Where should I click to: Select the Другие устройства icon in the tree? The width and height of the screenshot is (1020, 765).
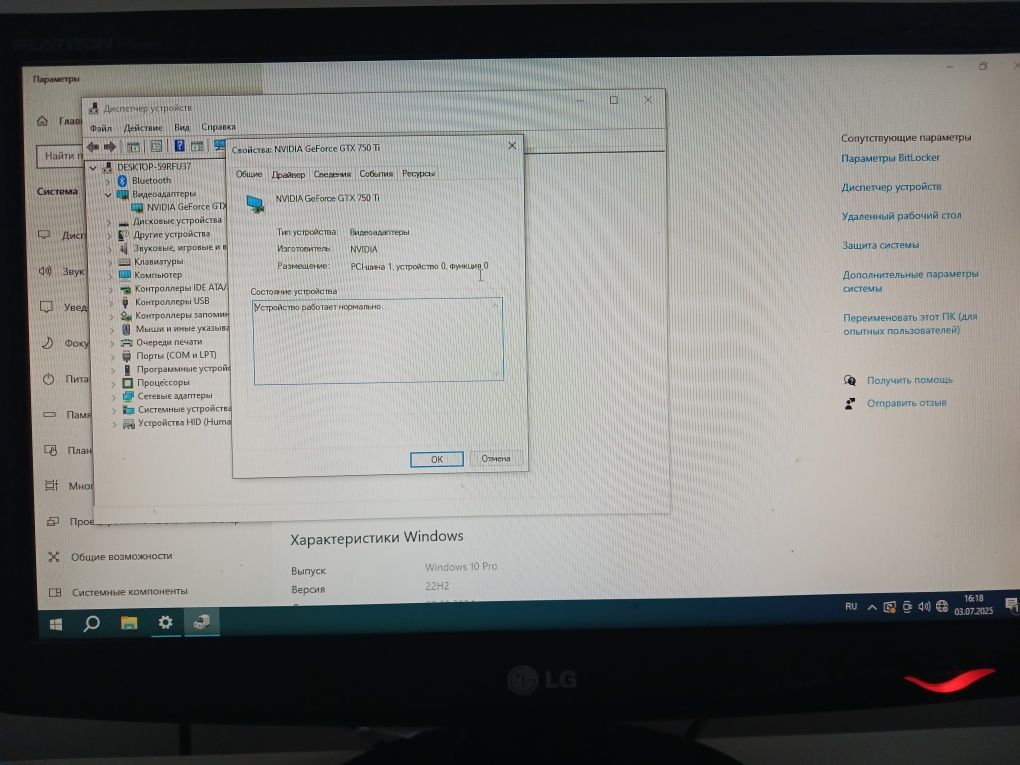click(x=124, y=234)
